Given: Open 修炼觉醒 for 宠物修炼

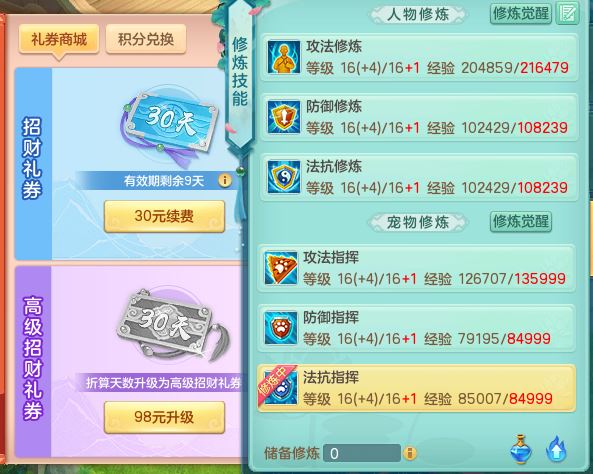Looking at the screenshot, I should point(521,221).
